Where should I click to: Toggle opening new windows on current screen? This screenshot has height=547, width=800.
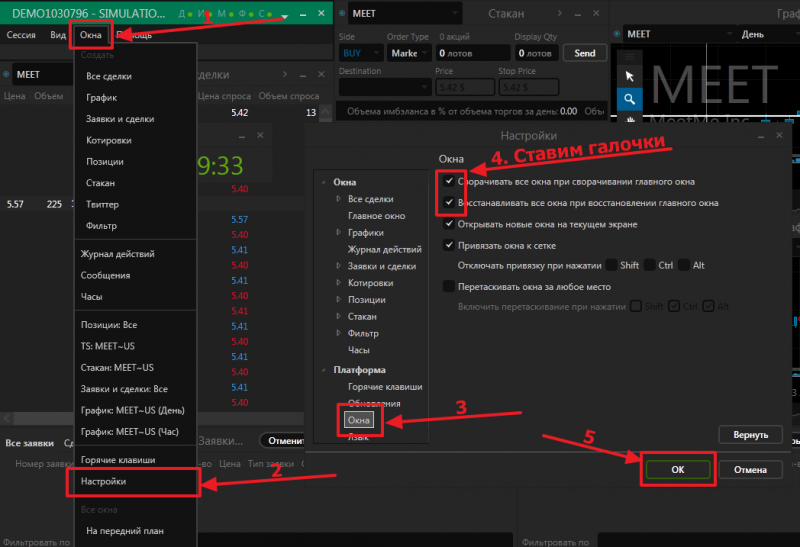448,224
